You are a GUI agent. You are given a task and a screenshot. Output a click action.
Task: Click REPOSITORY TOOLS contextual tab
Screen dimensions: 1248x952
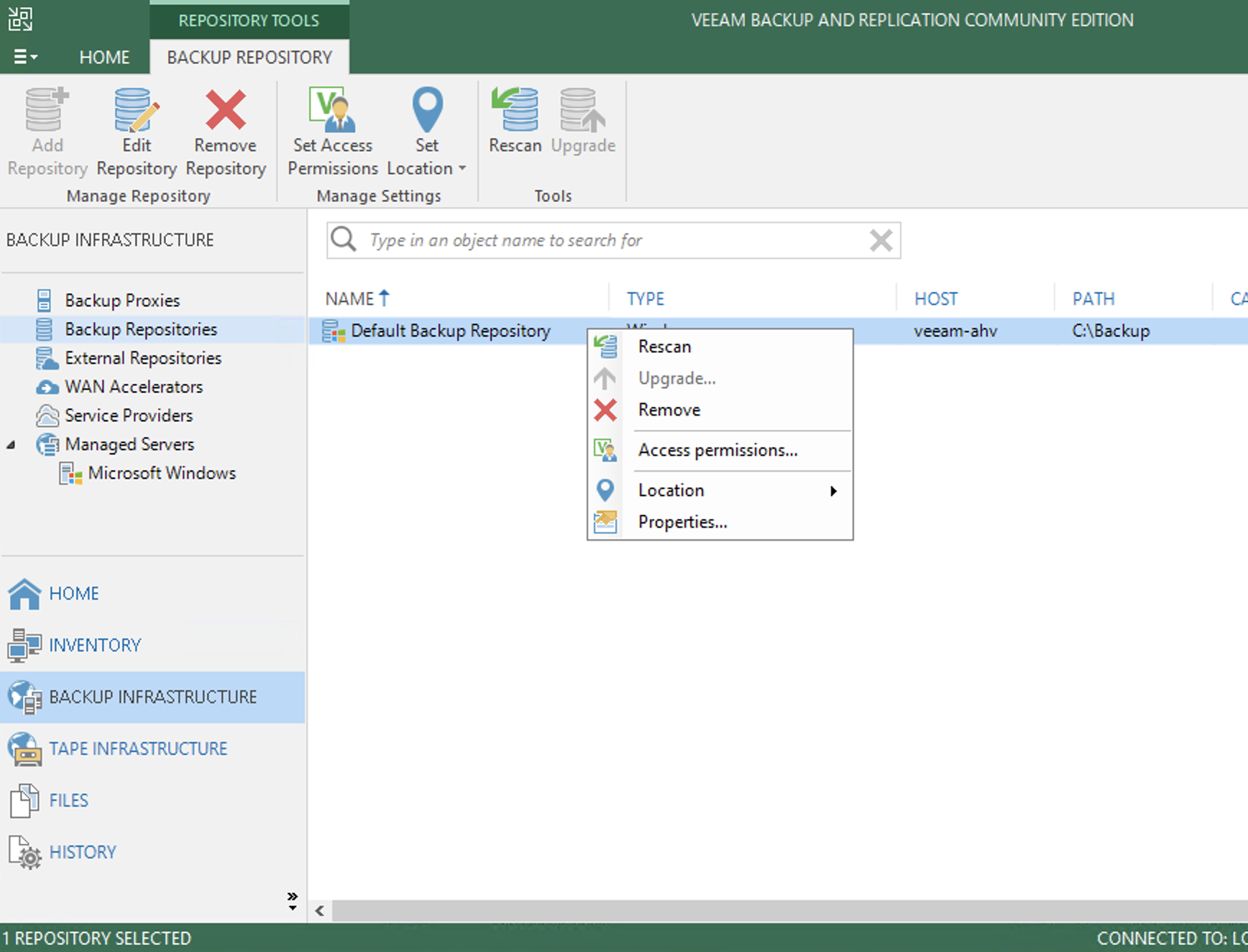[x=249, y=20]
